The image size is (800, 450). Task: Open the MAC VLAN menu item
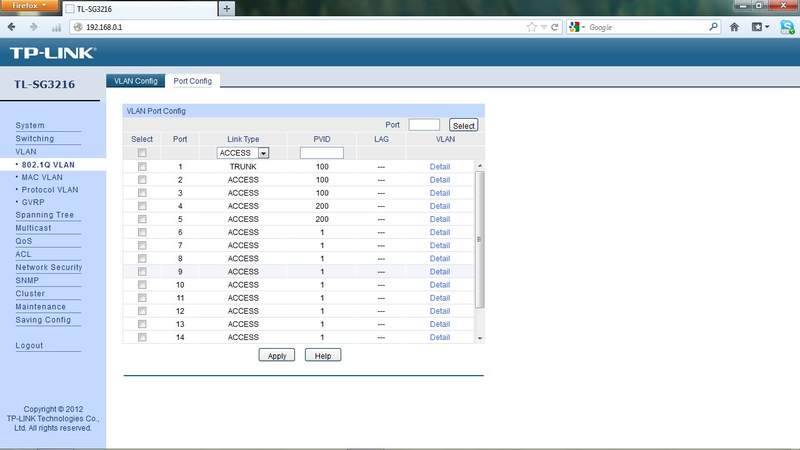[x=42, y=178]
